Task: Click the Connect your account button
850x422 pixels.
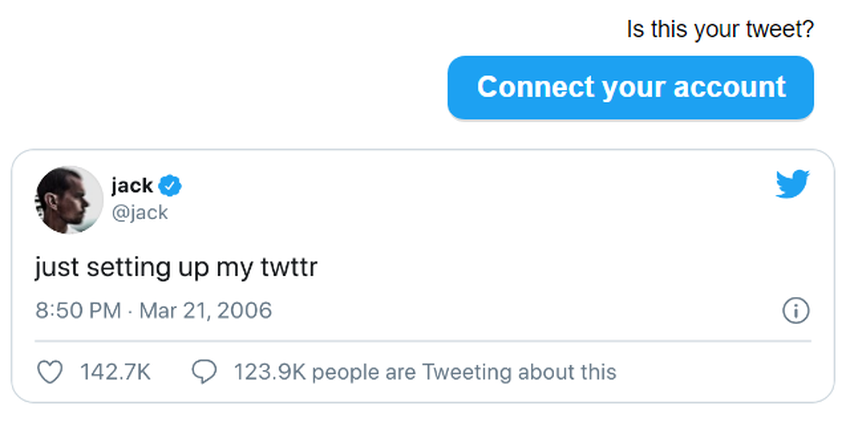Action: click(630, 88)
